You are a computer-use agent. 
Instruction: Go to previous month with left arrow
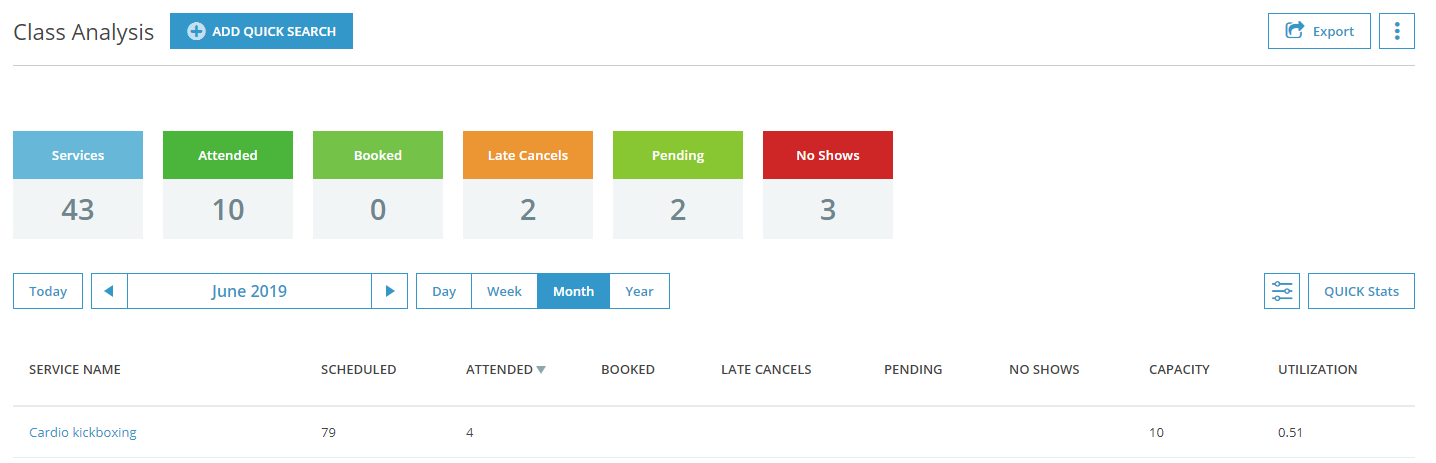(109, 291)
